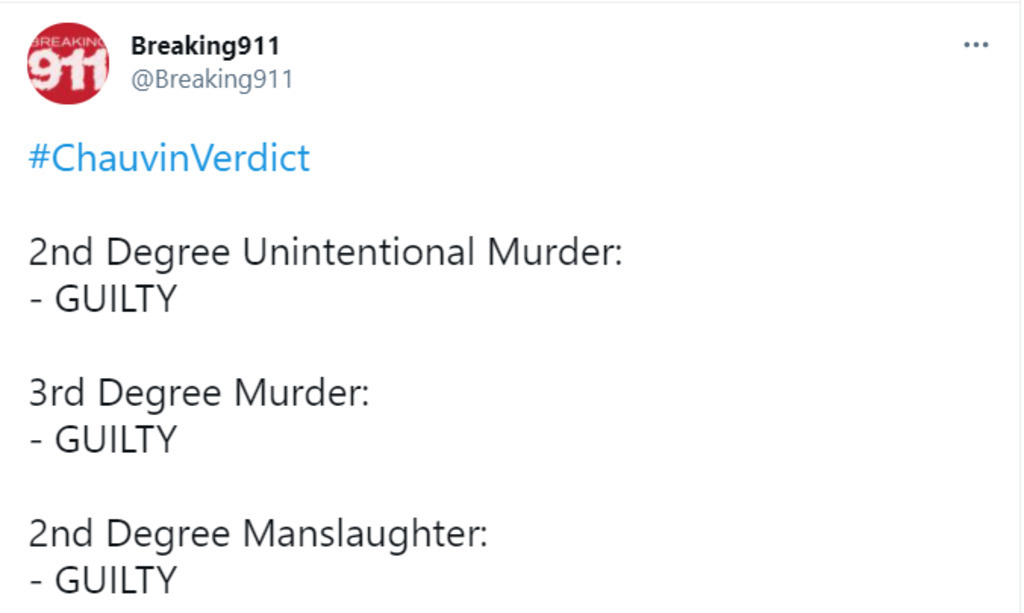The image size is (1024, 613).
Task: Click the Breaking911 bold display name
Action: (x=205, y=46)
